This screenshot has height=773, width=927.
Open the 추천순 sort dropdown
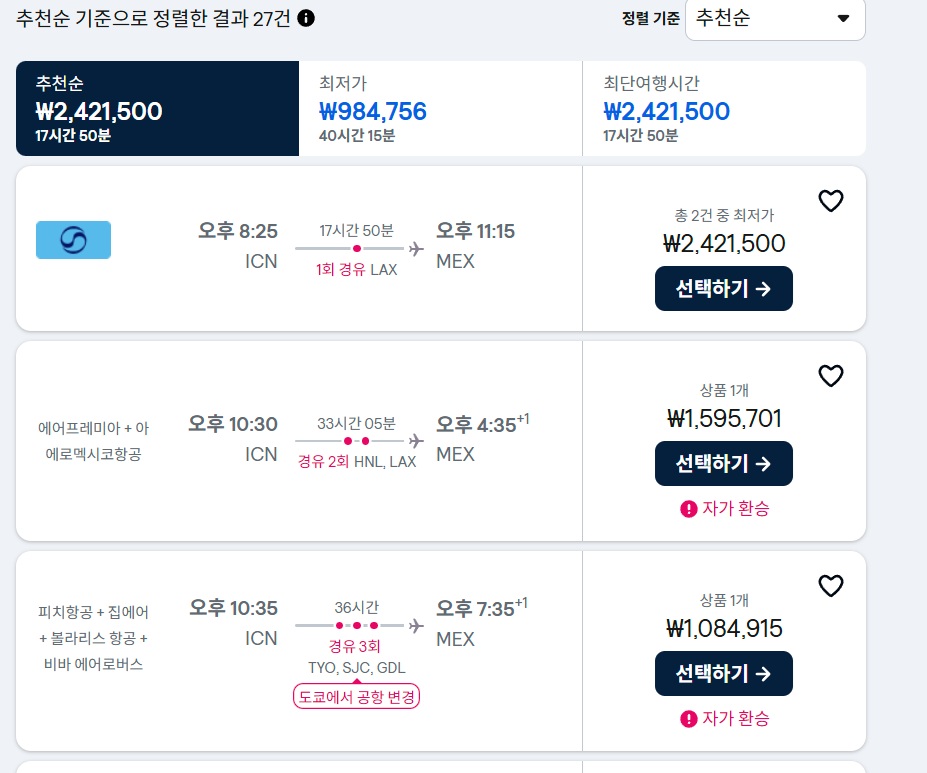click(775, 18)
